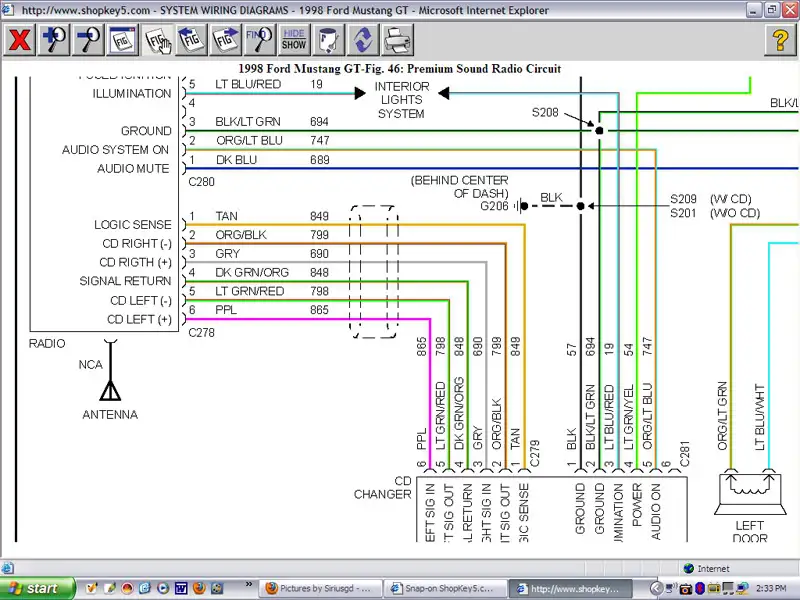Image resolution: width=800 pixels, height=600 pixels.
Task: Click the RADIO component label
Action: click(47, 343)
